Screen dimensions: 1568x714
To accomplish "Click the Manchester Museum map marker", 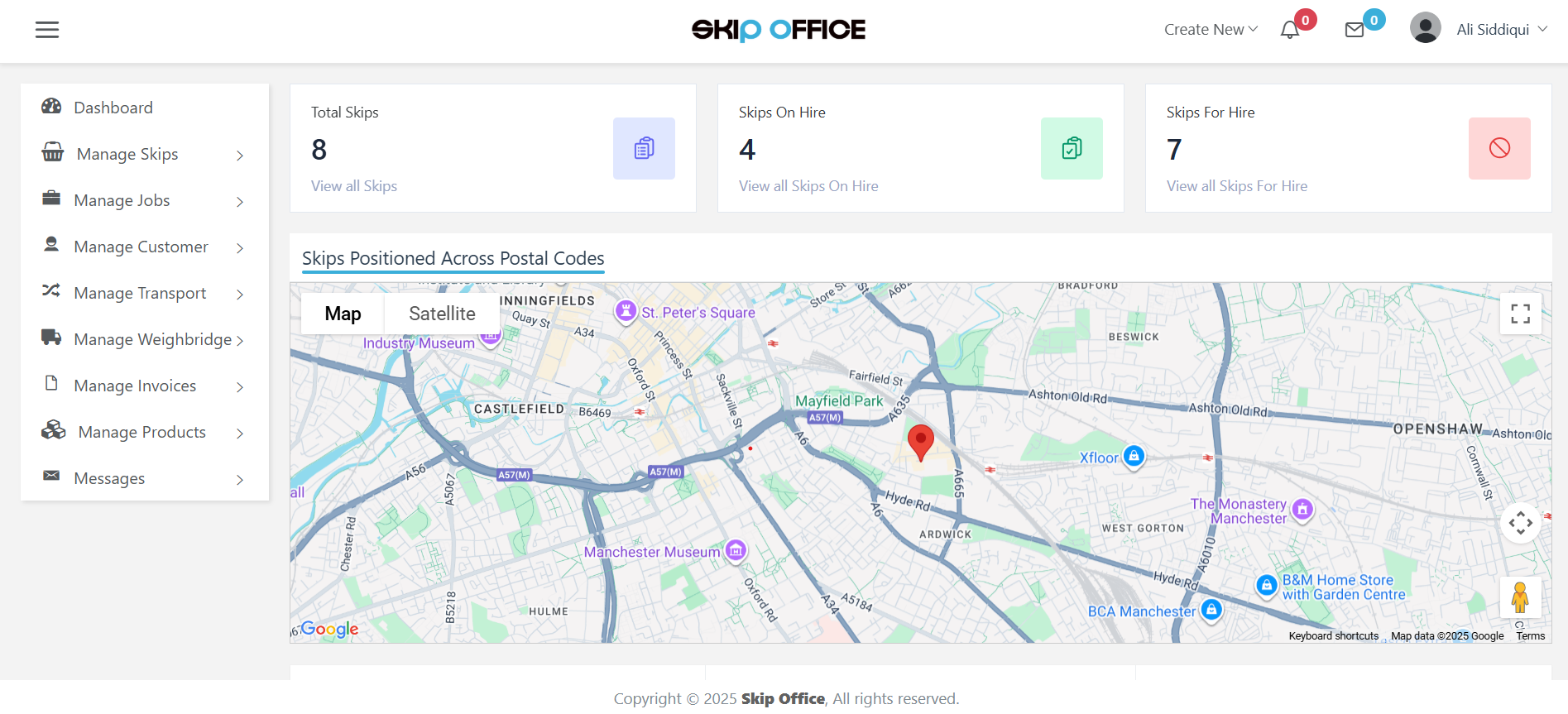I will click(736, 550).
